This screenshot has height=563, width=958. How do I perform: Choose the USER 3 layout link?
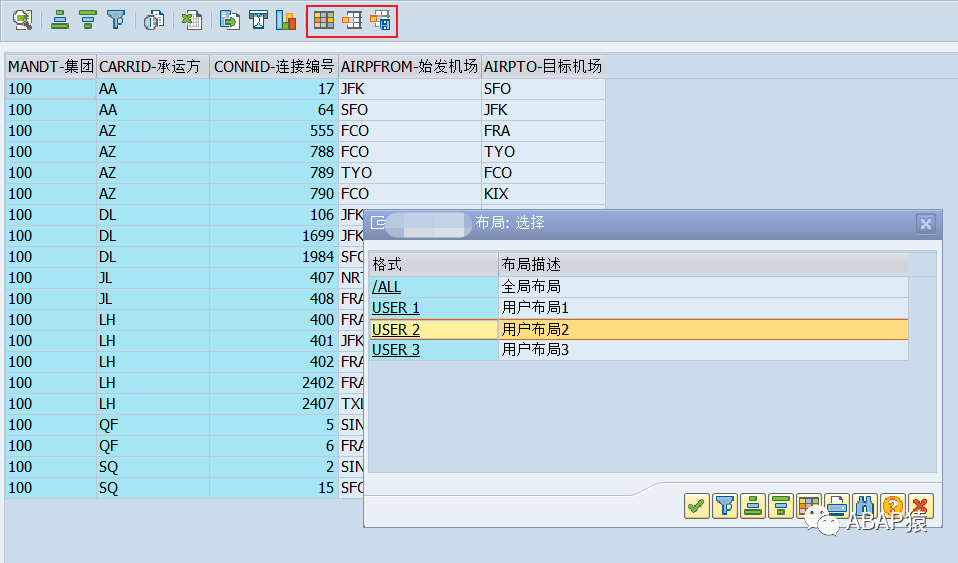[x=396, y=350]
